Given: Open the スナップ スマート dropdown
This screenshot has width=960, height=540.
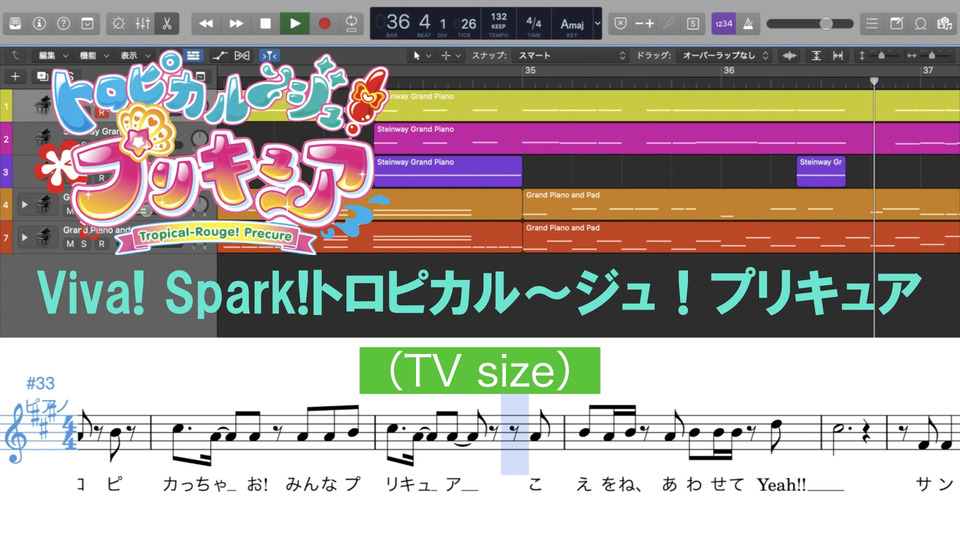Looking at the screenshot, I should coord(571,56).
